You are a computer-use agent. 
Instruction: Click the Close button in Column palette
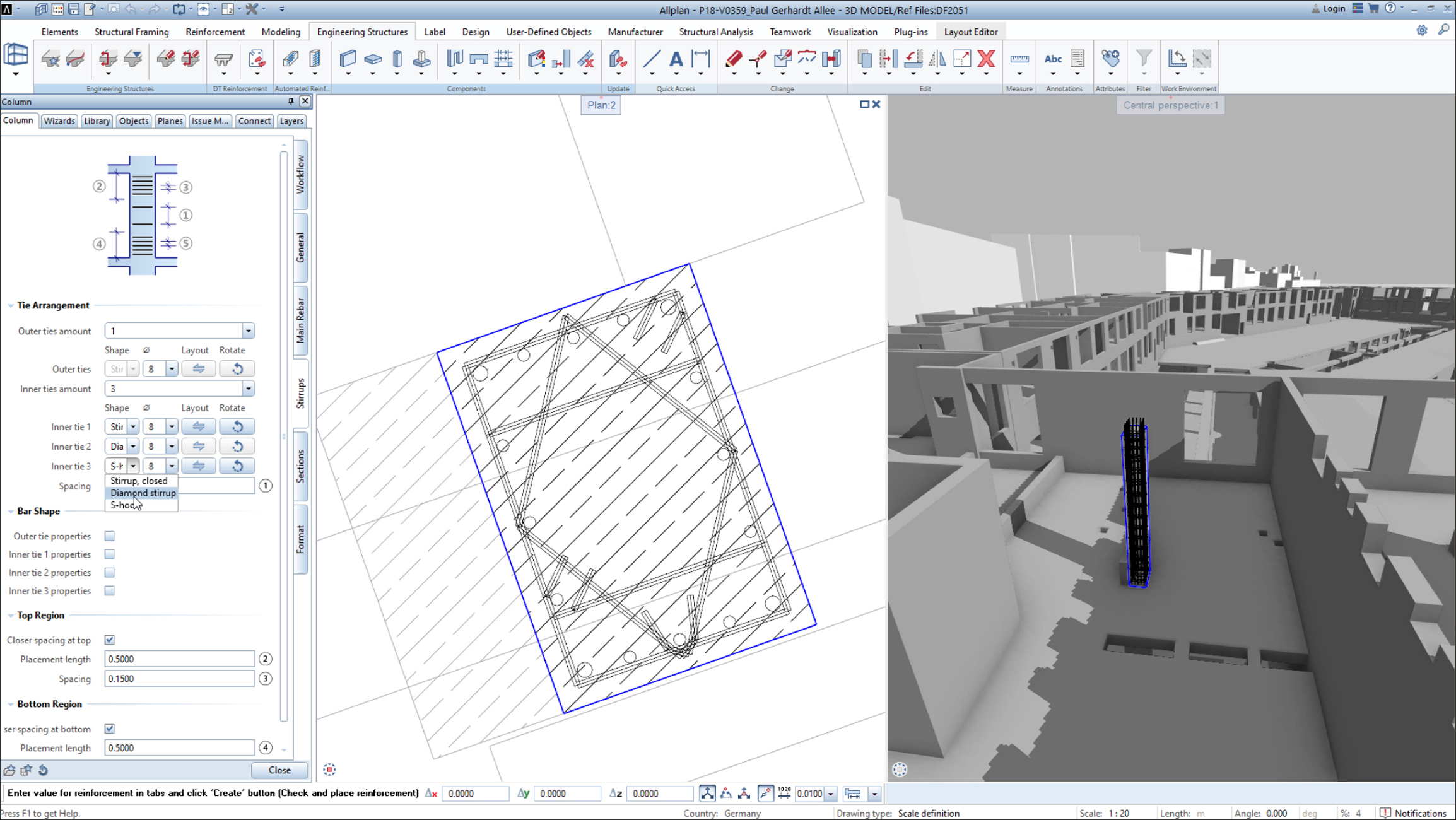tap(279, 770)
